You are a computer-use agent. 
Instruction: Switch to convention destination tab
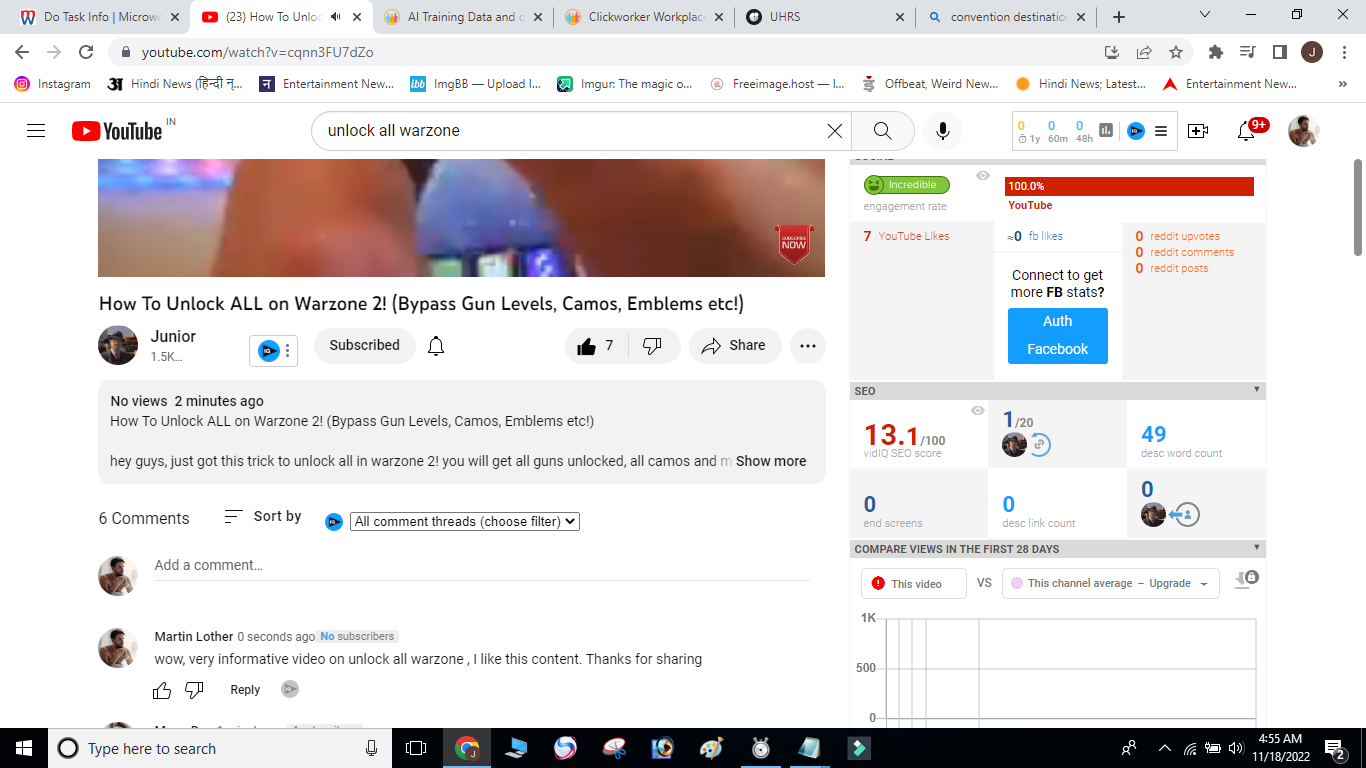click(x=1006, y=17)
